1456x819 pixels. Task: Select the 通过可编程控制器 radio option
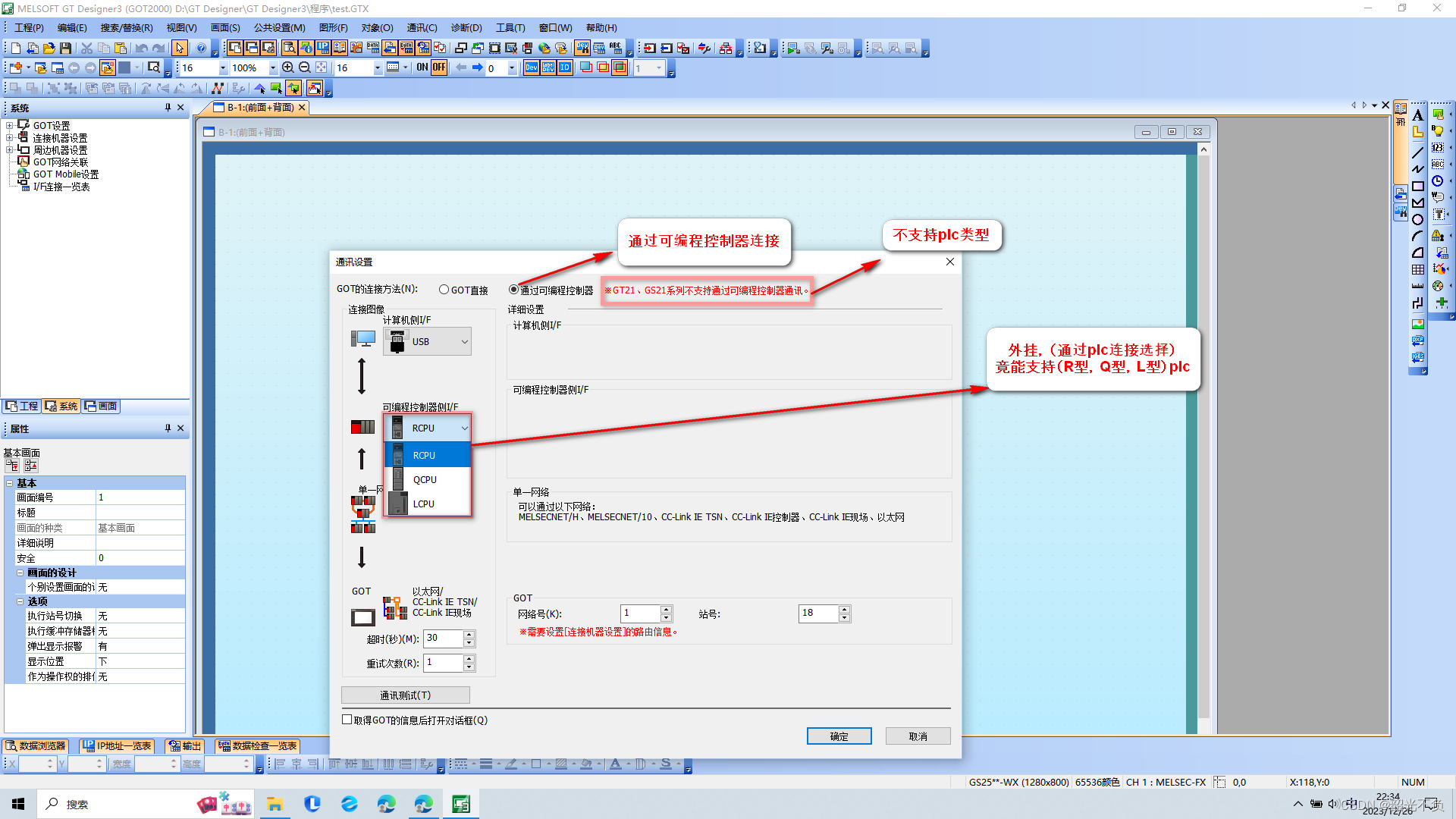[x=514, y=290]
